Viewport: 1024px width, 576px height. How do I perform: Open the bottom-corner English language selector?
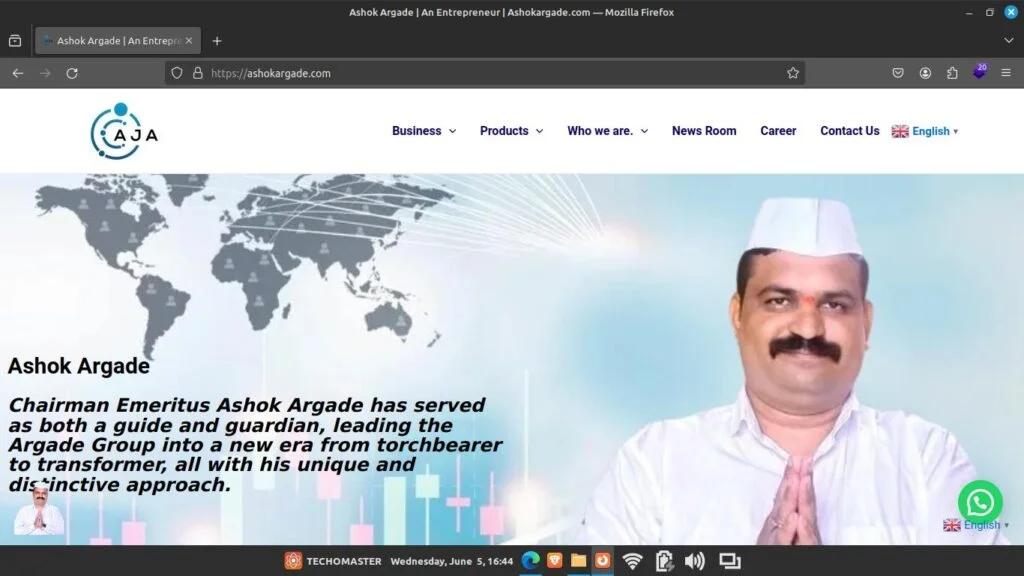[x=976, y=525]
